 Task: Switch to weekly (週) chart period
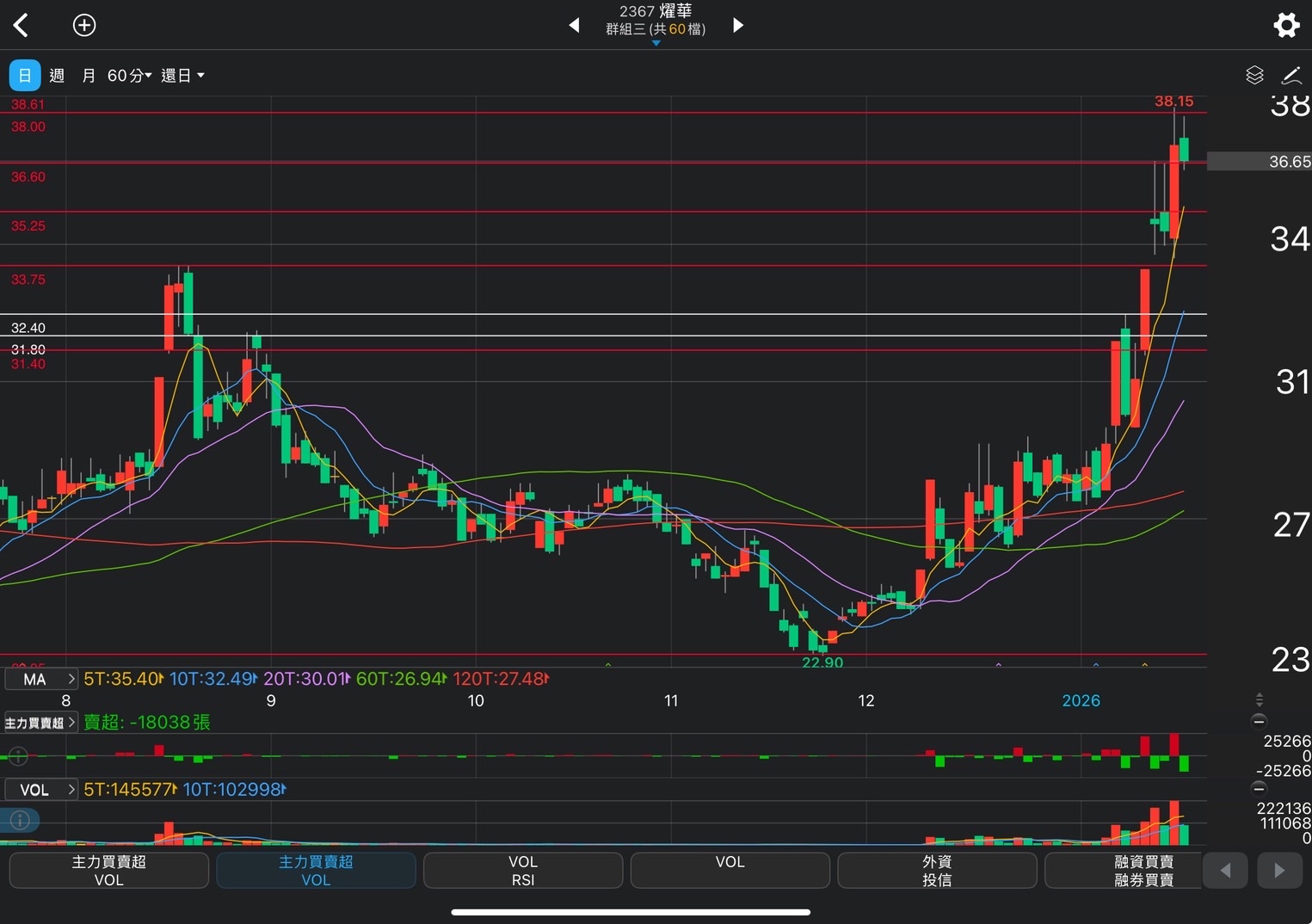point(57,76)
